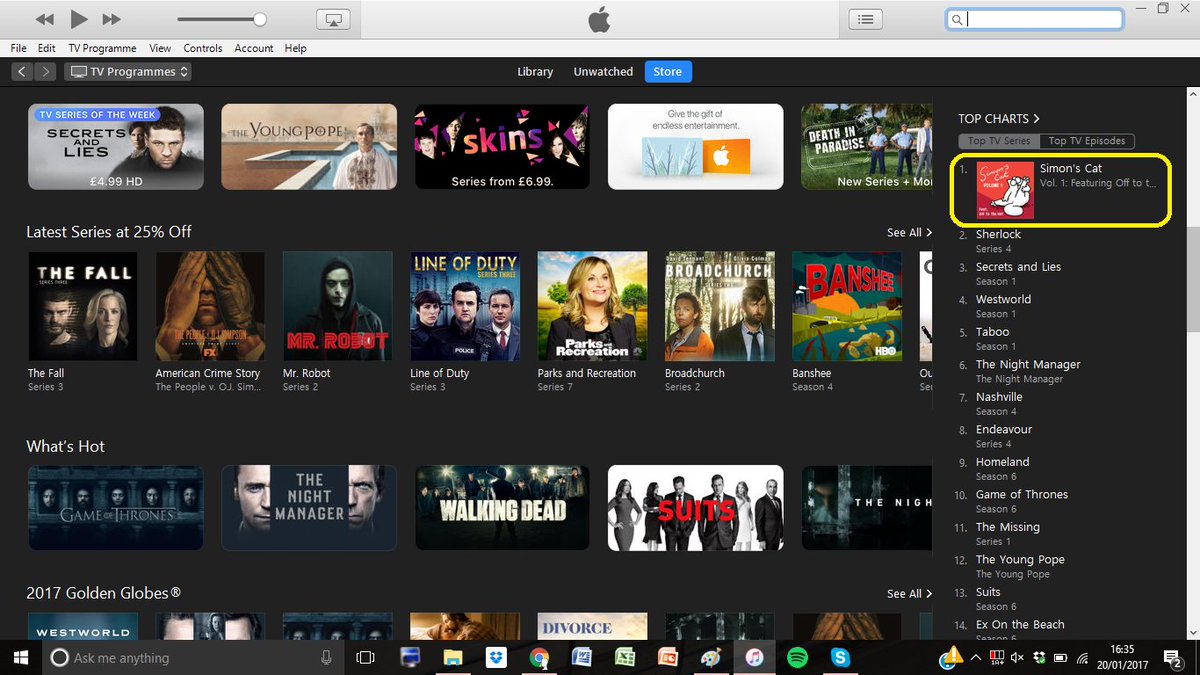Open the Controls menu
The height and width of the screenshot is (675, 1200).
pyautogui.click(x=203, y=48)
